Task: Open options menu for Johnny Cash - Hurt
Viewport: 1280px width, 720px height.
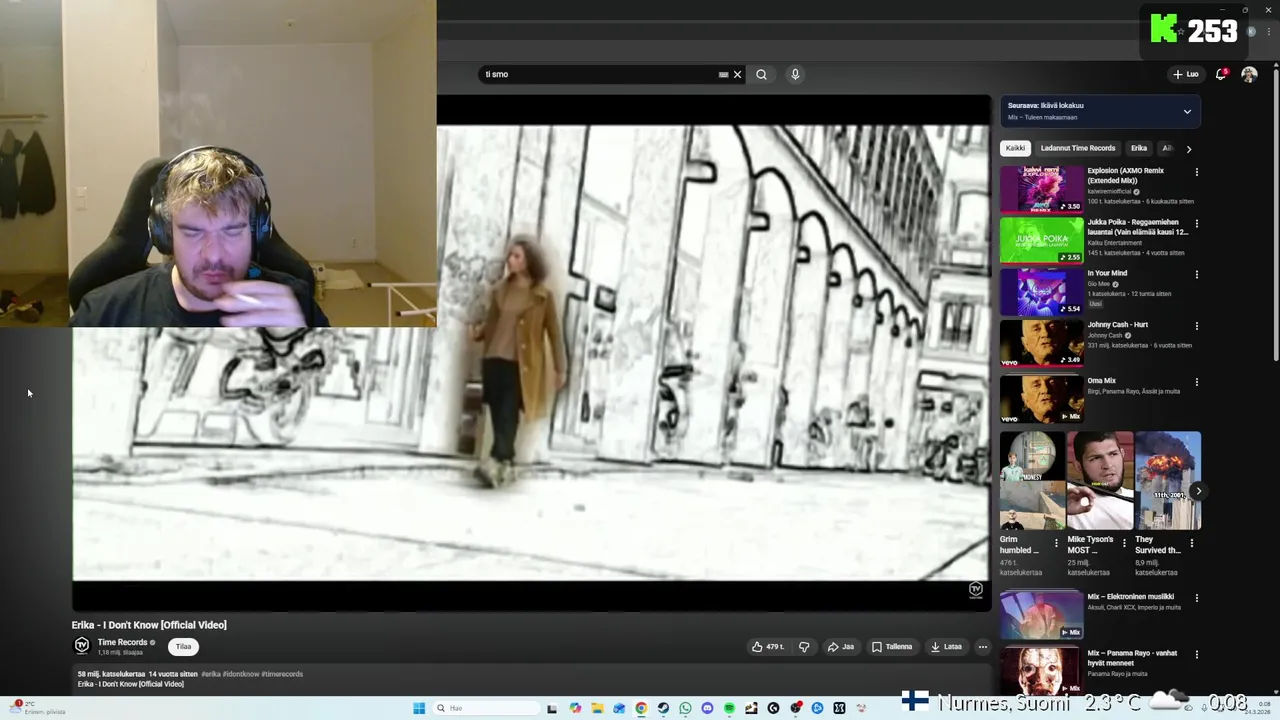Action: click(x=1196, y=325)
